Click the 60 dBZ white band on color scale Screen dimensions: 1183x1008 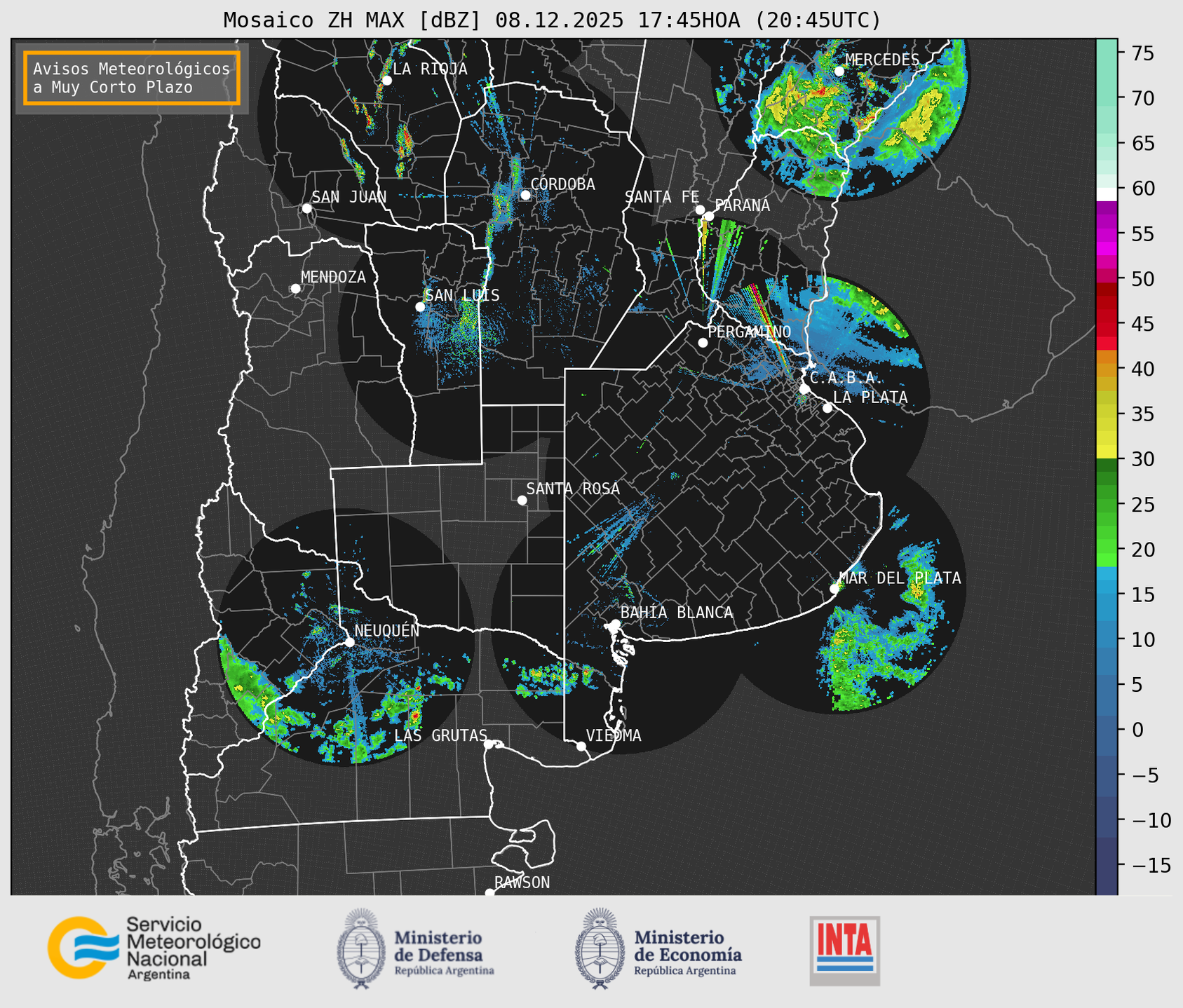pos(1107,193)
